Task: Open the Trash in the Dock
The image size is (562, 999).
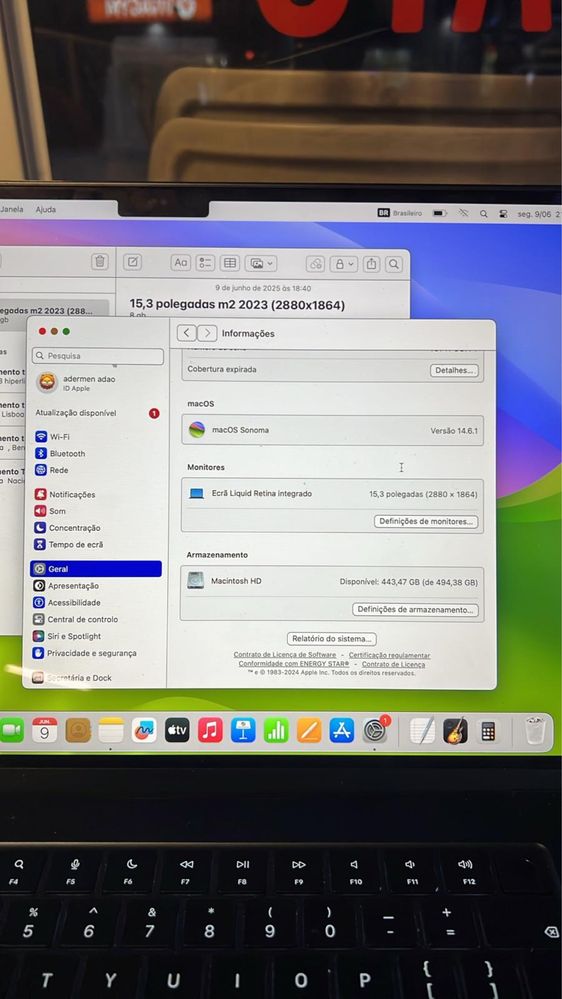Action: [x=535, y=731]
